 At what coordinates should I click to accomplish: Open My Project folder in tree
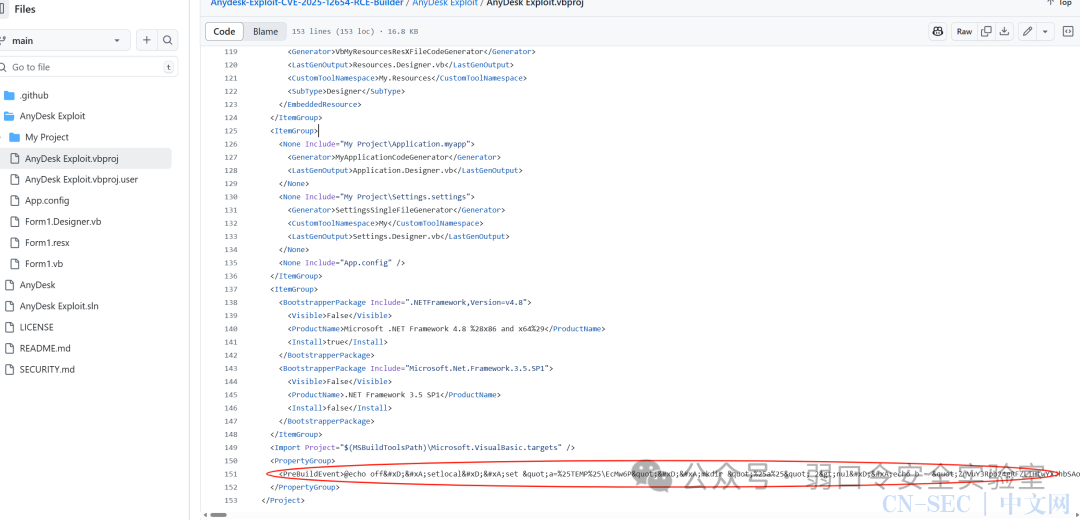click(x=47, y=137)
